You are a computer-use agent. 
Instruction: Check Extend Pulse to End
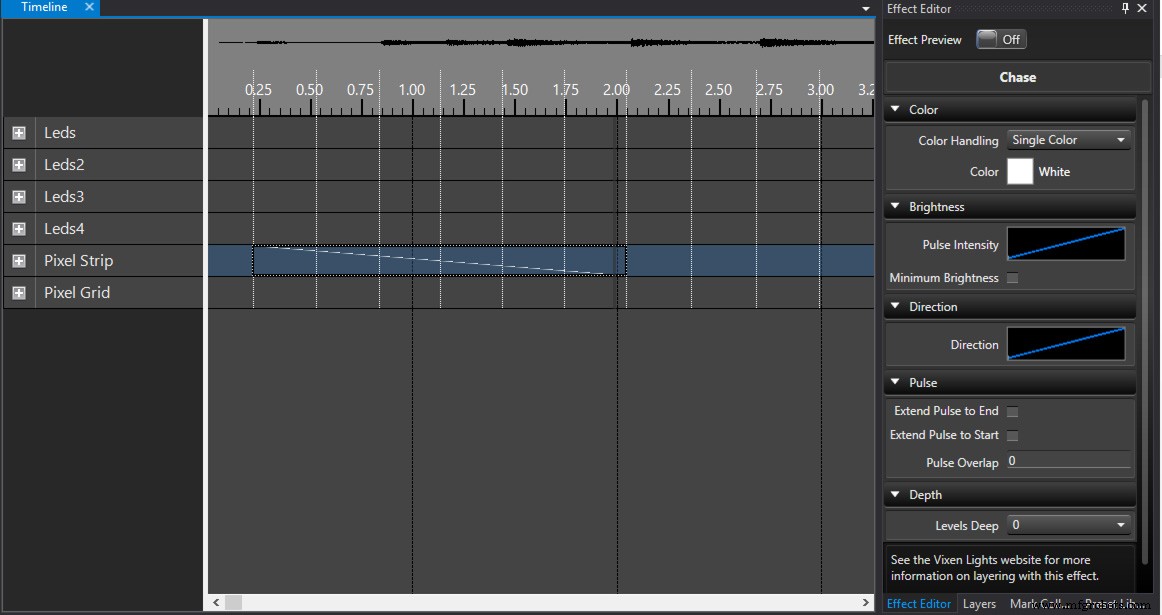(x=1012, y=411)
